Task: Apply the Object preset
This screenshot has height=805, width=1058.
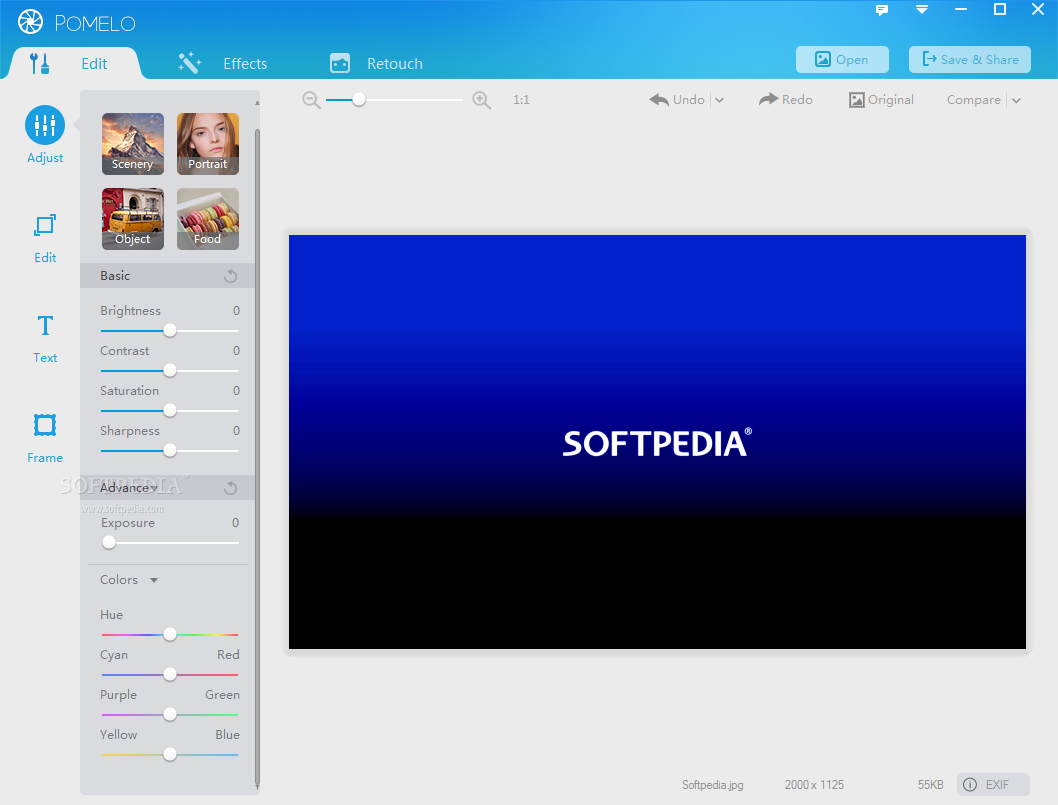Action: point(133,219)
